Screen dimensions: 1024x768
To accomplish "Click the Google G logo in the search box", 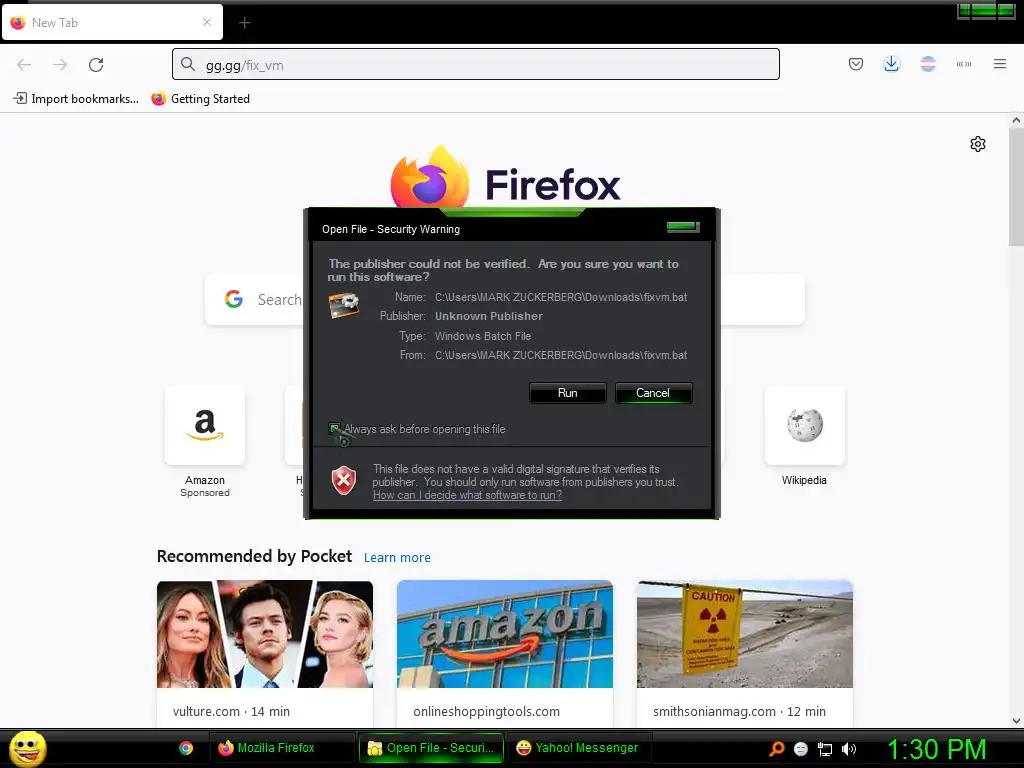I will pyautogui.click(x=234, y=299).
